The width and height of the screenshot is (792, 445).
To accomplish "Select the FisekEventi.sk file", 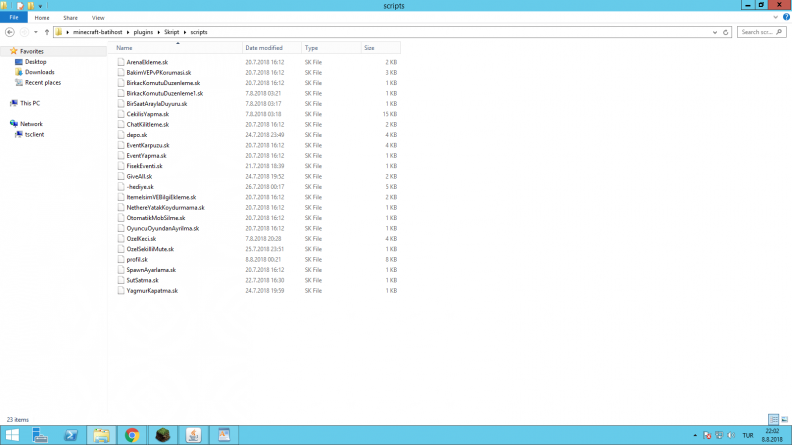I will pyautogui.click(x=144, y=166).
